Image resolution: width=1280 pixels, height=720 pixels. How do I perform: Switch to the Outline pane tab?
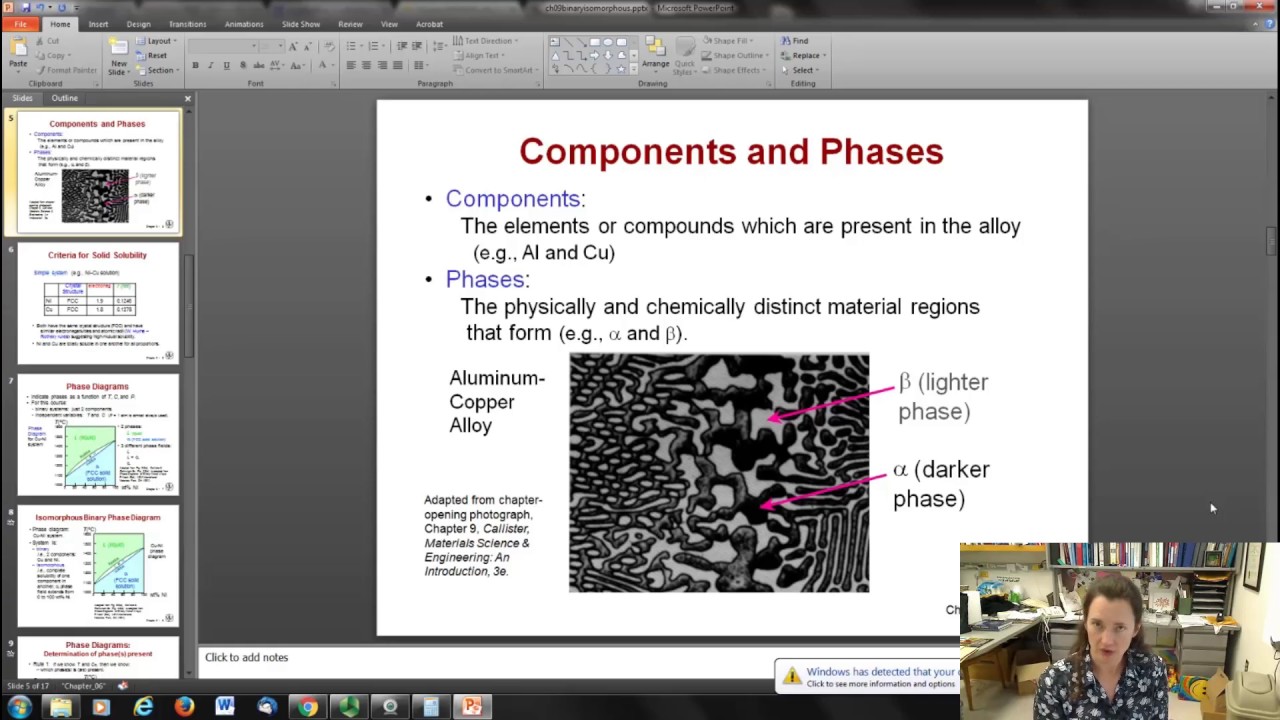64,98
